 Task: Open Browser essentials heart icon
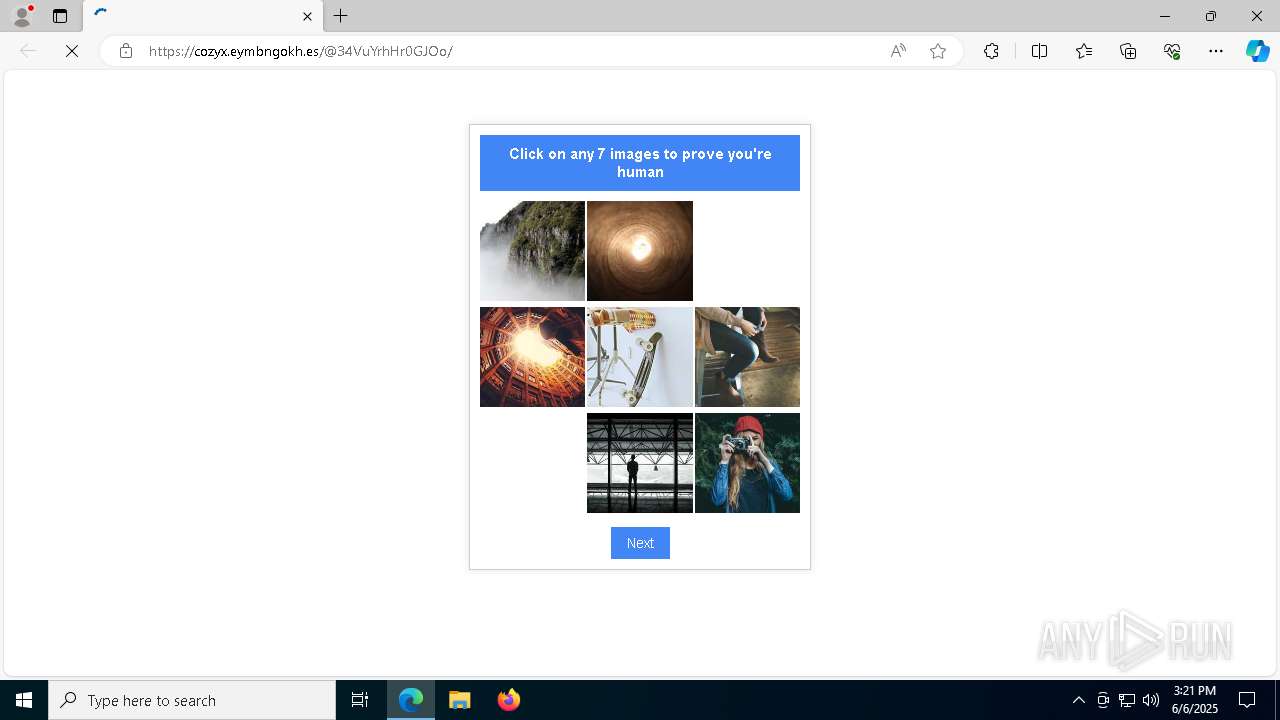pos(1172,51)
